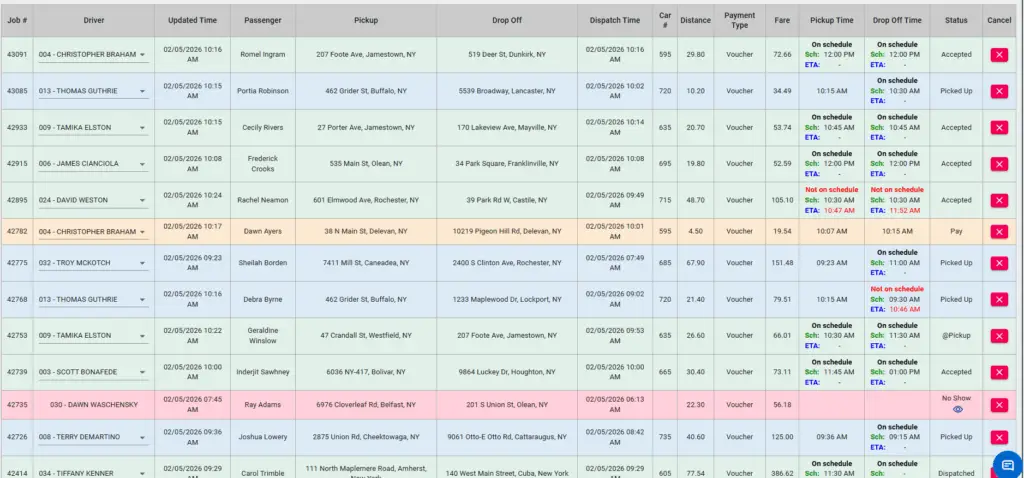This screenshot has width=1024, height=478.
Task: Open the blue chat bubble icon
Action: point(1007,463)
